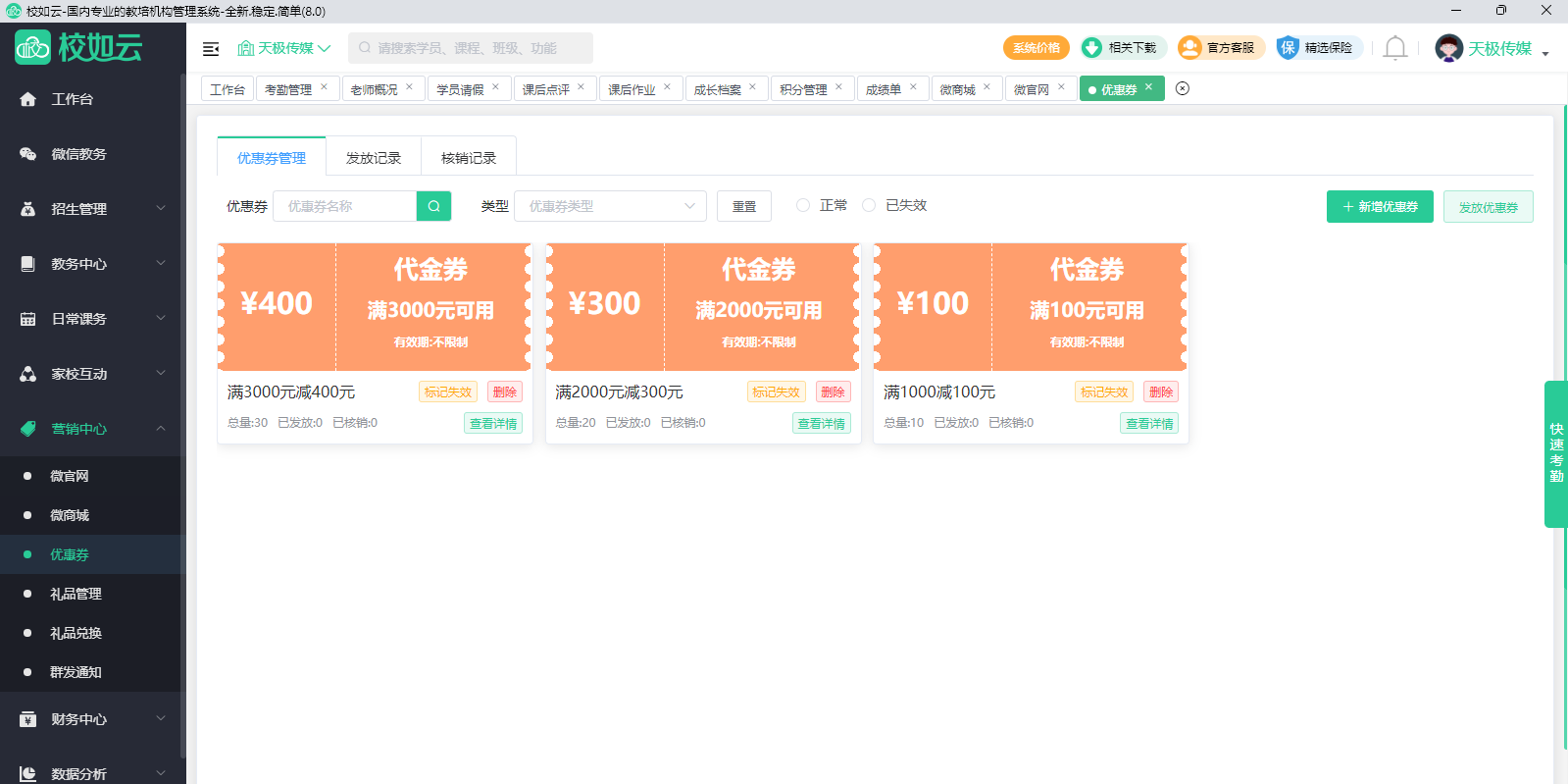Select the 正常 radio button
Viewport: 1568px width, 784px height.
803,205
